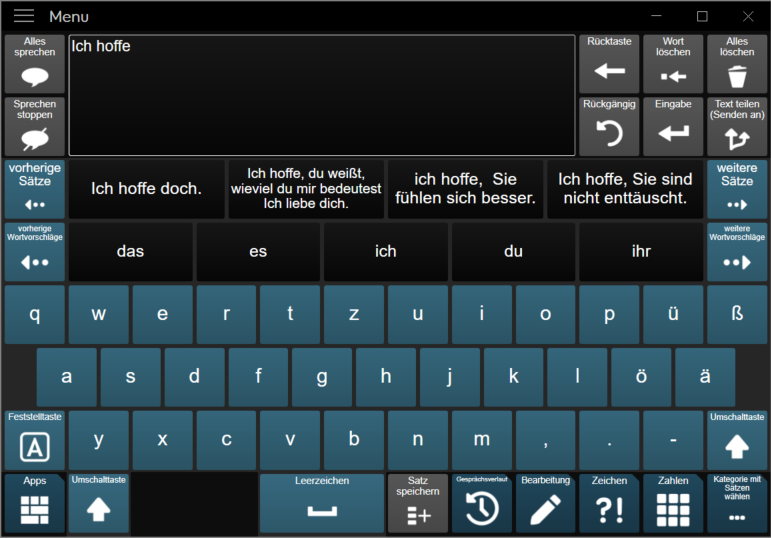
Task: Open Kategorie mit Sätzen wählen
Action: click(737, 503)
